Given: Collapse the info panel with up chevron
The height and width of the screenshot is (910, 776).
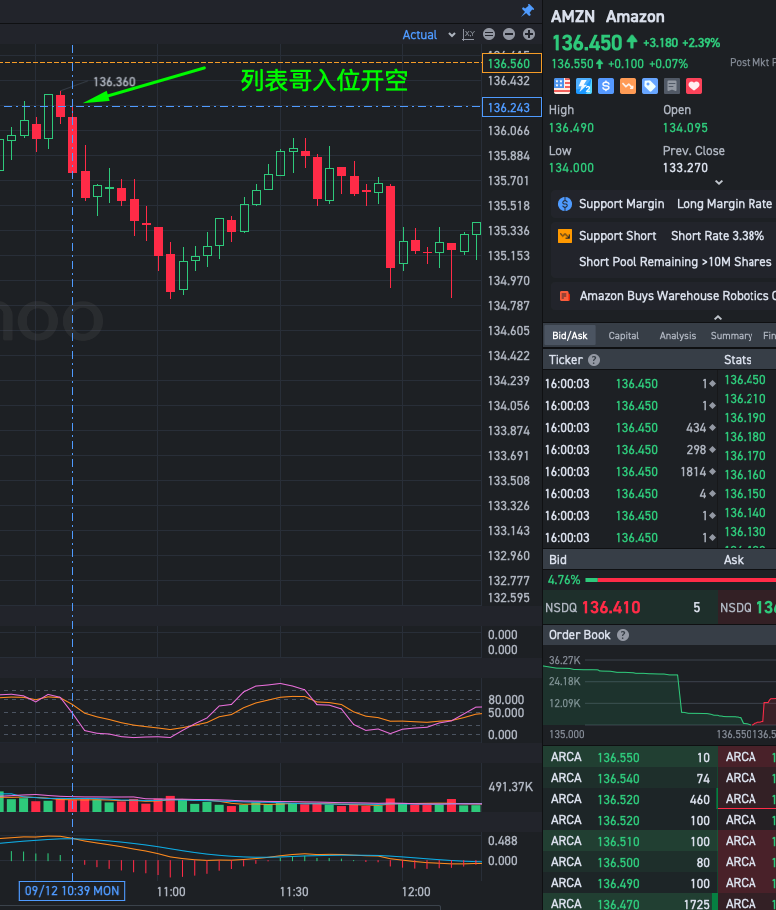Looking at the screenshot, I should (718, 317).
